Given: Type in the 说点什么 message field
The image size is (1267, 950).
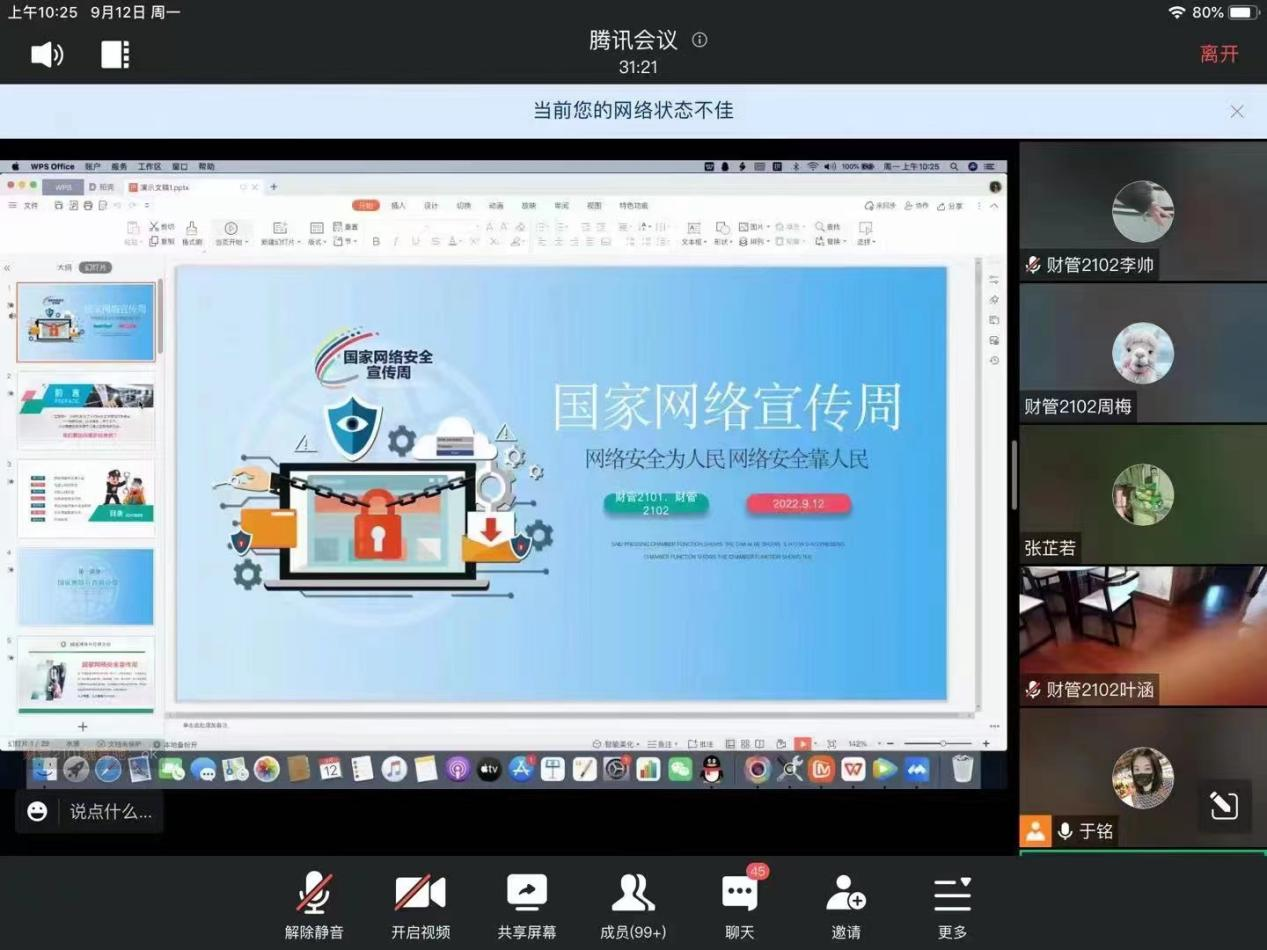Looking at the screenshot, I should (110, 812).
